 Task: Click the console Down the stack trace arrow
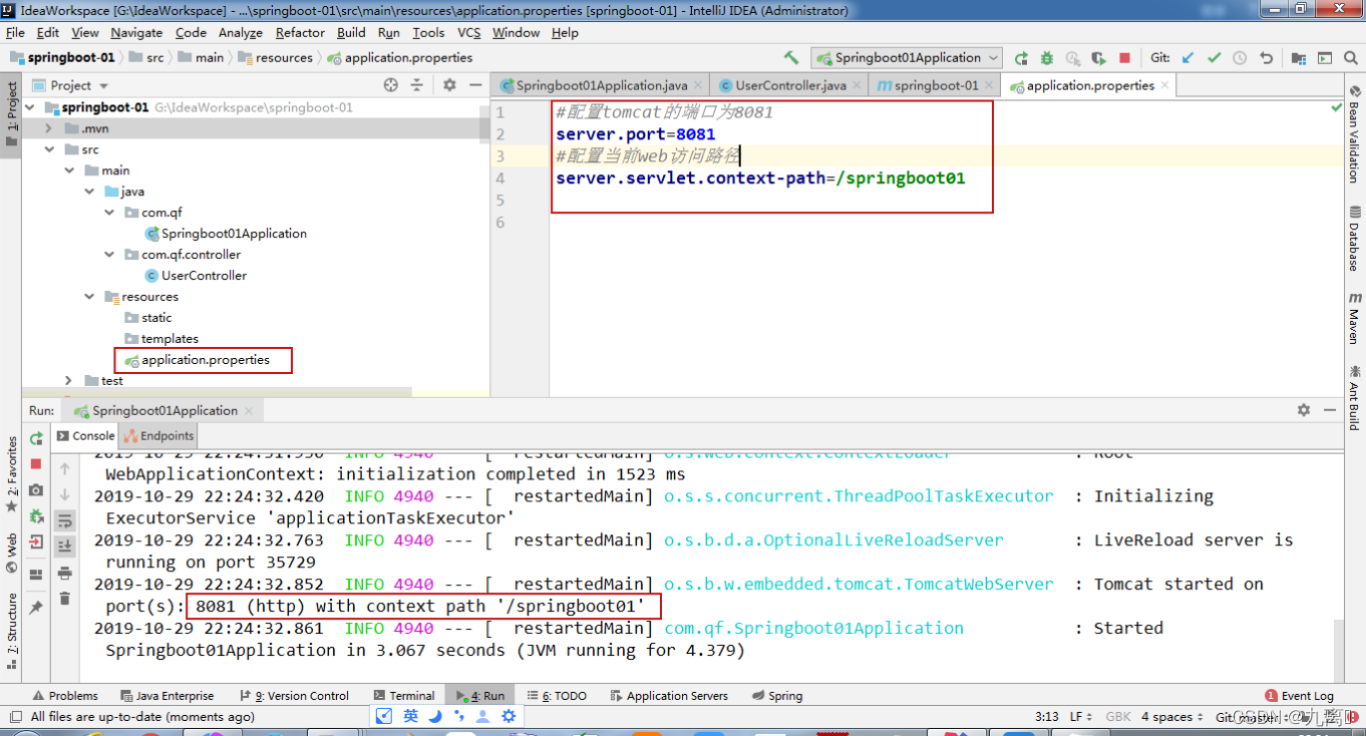(65, 494)
